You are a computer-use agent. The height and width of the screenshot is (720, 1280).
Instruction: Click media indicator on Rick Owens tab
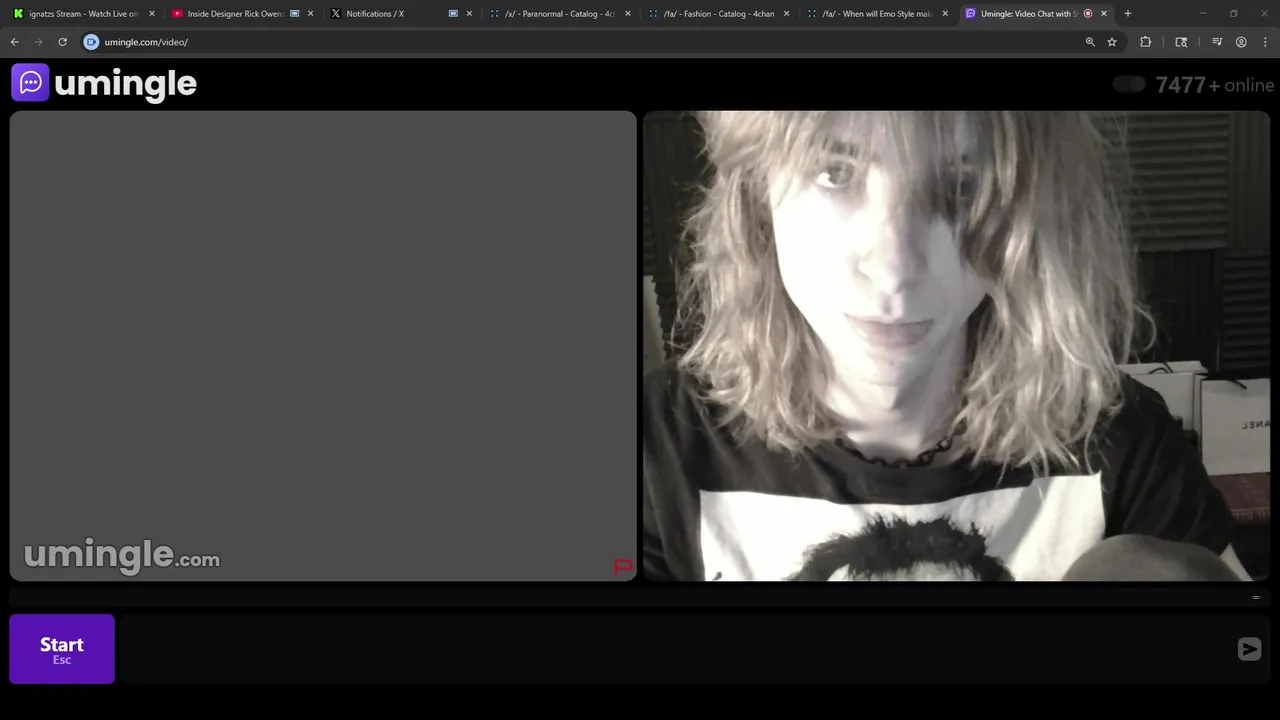(x=295, y=14)
